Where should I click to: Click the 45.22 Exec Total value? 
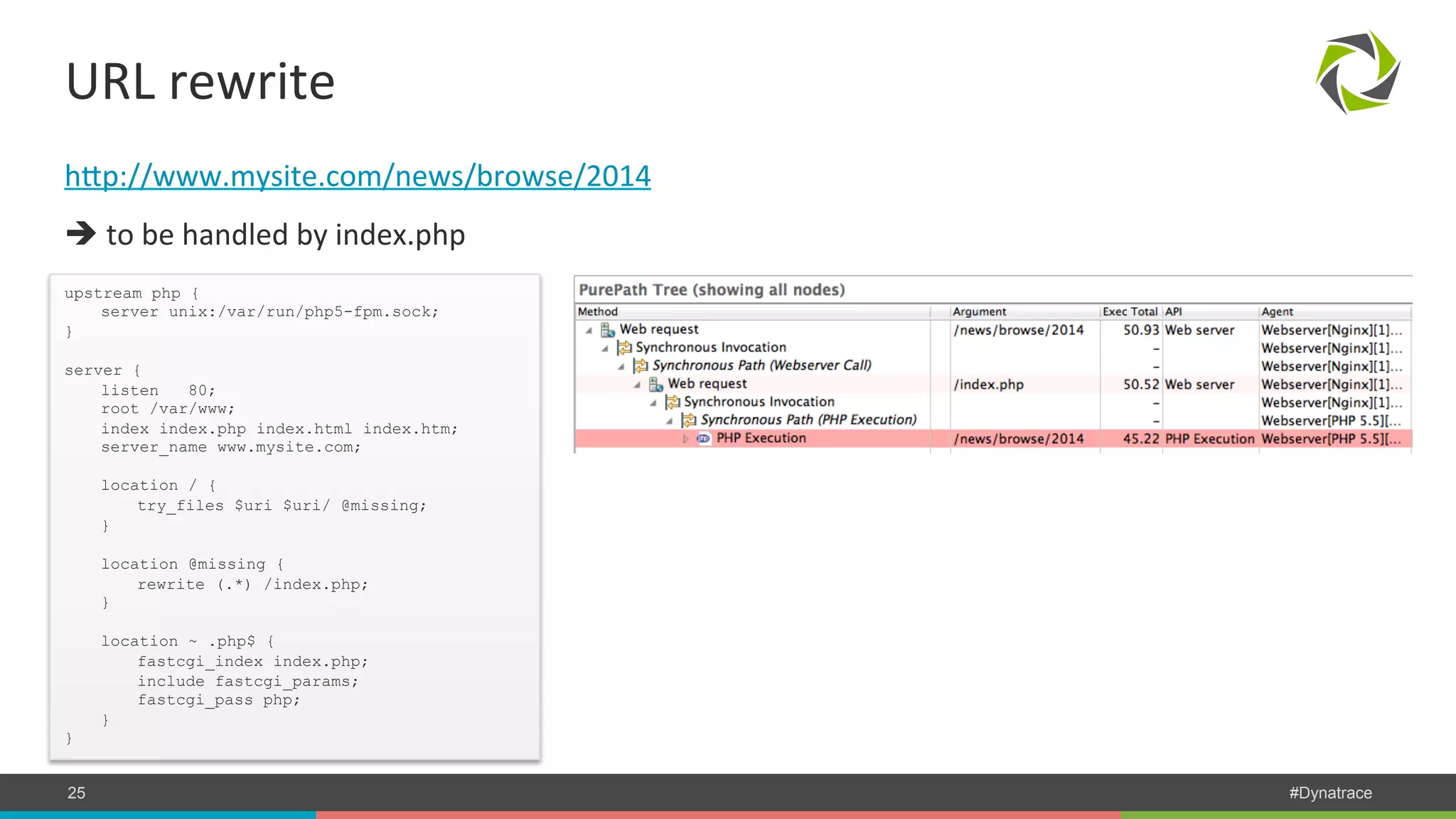click(x=1141, y=439)
